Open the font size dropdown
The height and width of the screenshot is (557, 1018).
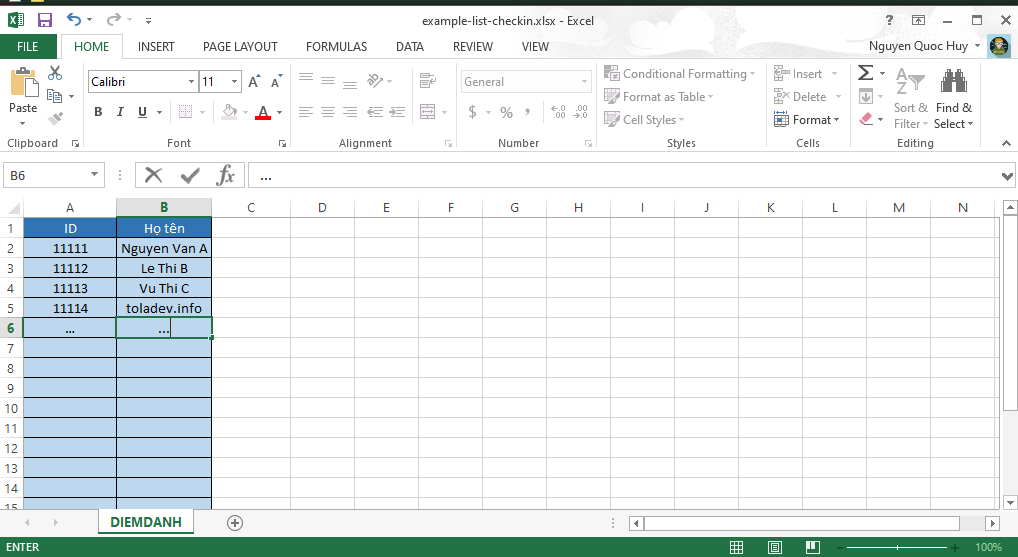[x=234, y=82]
